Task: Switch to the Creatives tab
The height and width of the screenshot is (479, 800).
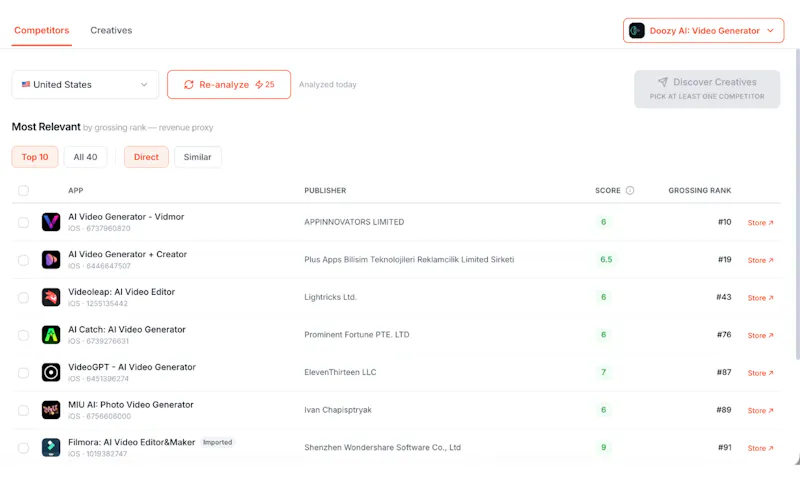Action: click(x=111, y=31)
